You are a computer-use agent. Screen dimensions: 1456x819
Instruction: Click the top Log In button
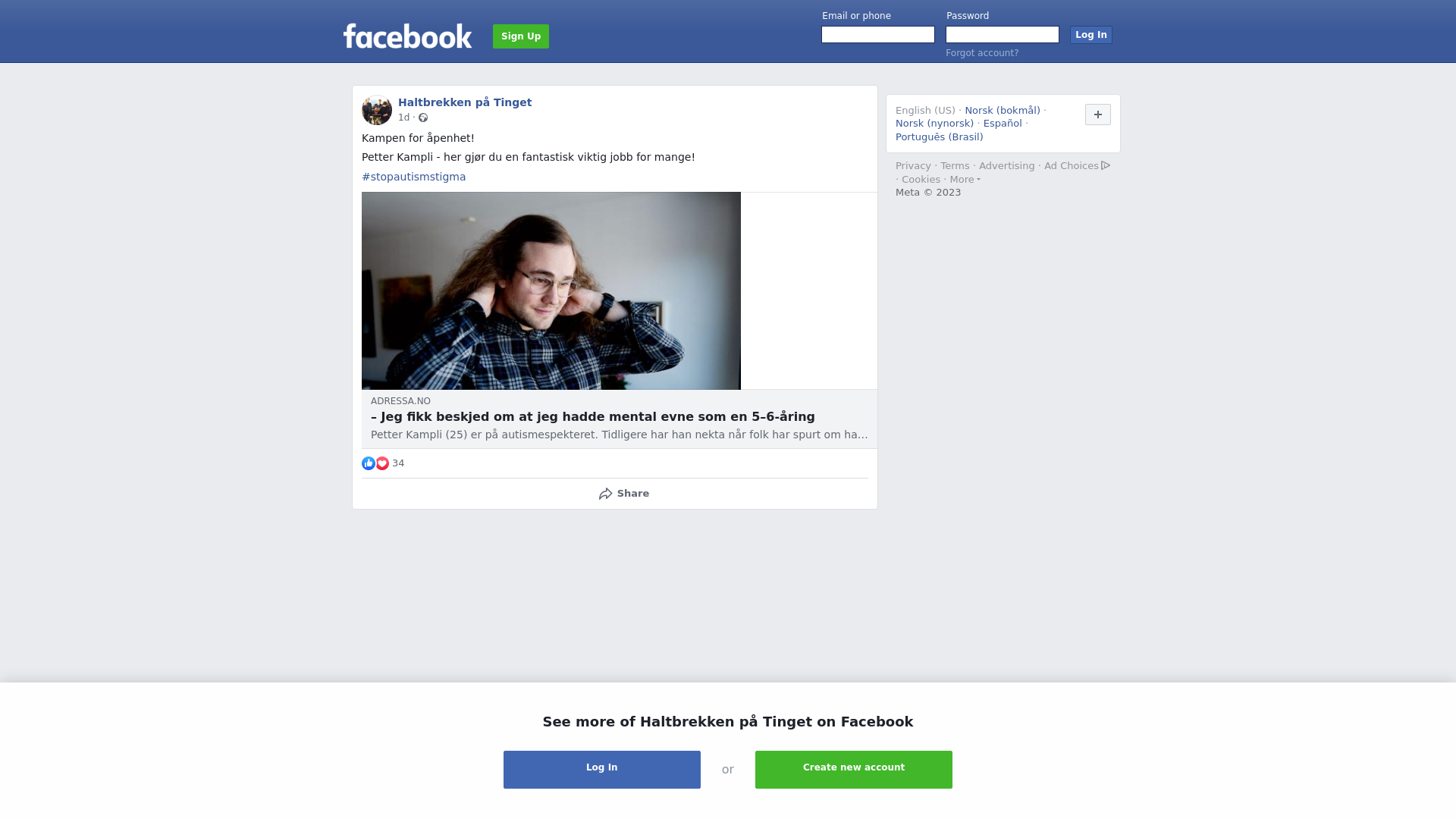click(x=1091, y=35)
